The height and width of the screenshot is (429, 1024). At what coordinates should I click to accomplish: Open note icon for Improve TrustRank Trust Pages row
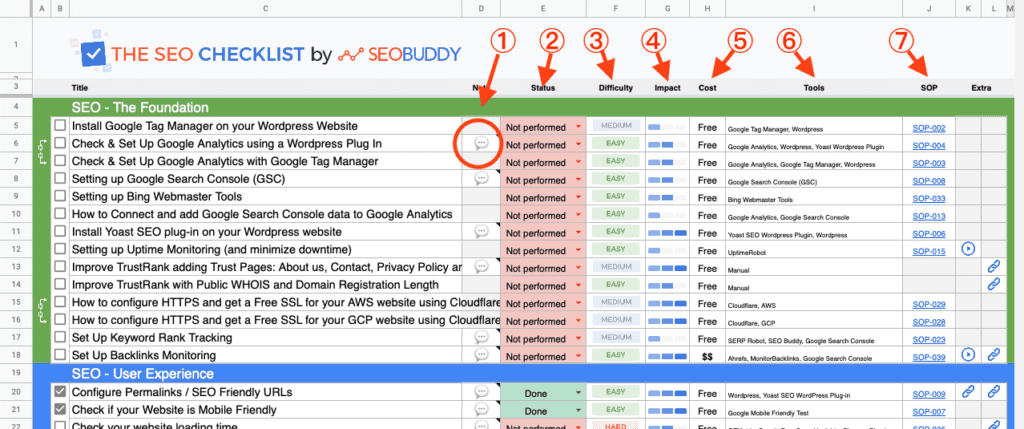click(481, 267)
